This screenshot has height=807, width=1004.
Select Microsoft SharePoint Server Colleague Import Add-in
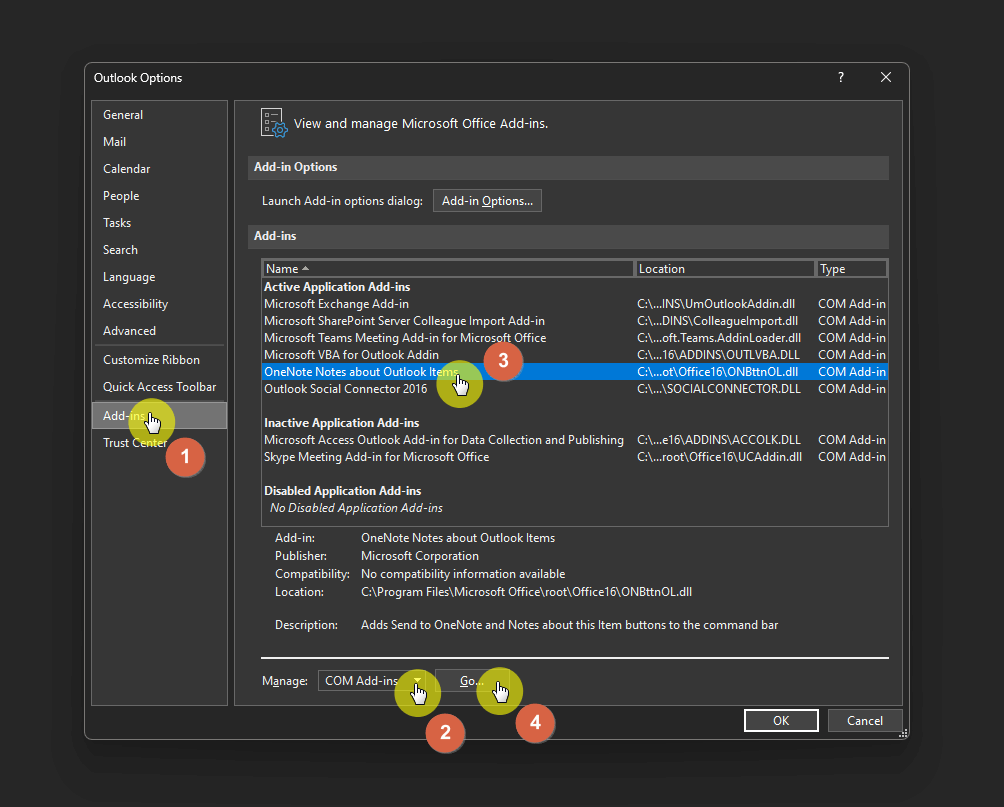(574, 320)
